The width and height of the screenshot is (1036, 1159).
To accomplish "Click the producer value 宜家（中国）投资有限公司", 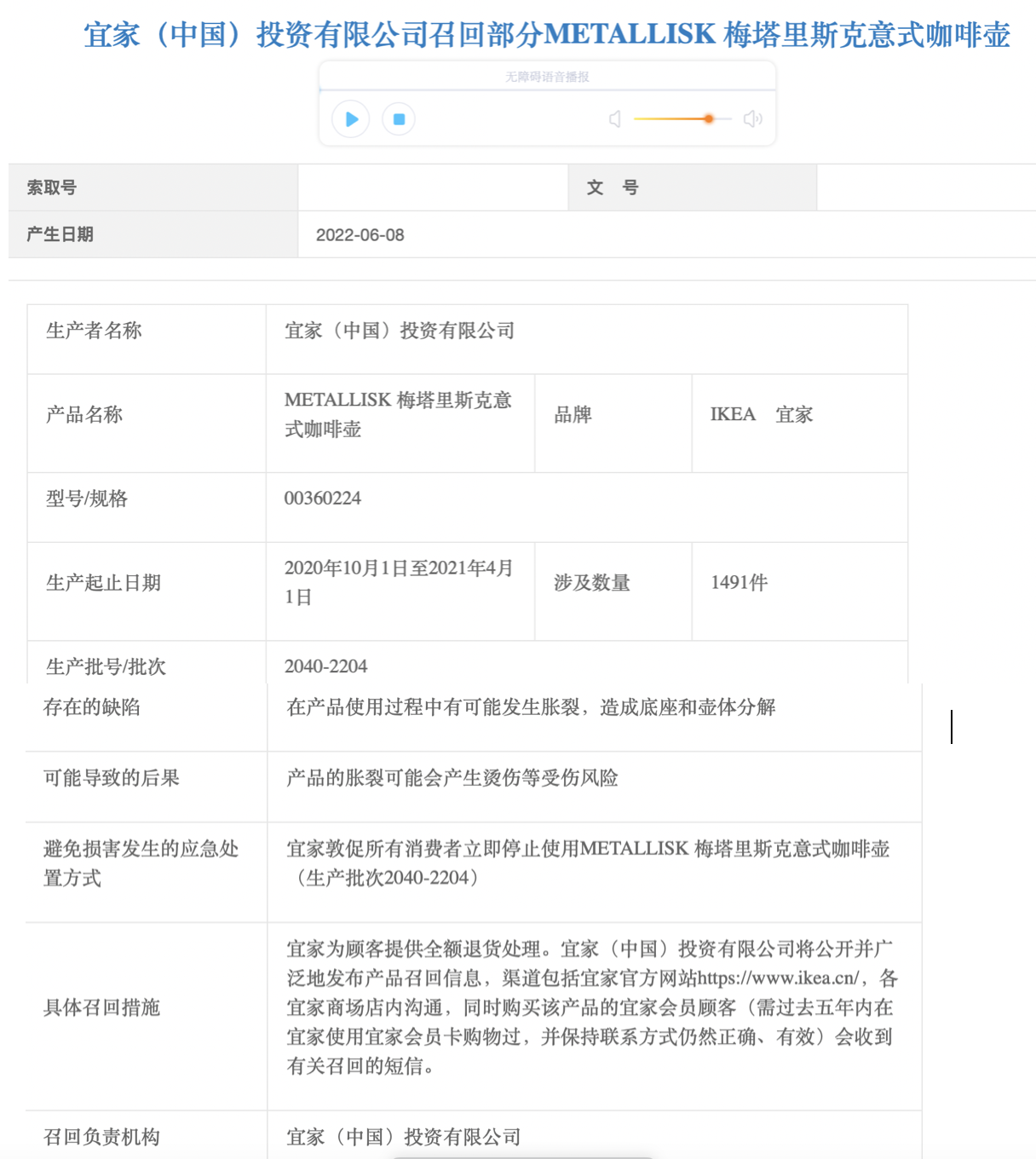I will 400,331.
